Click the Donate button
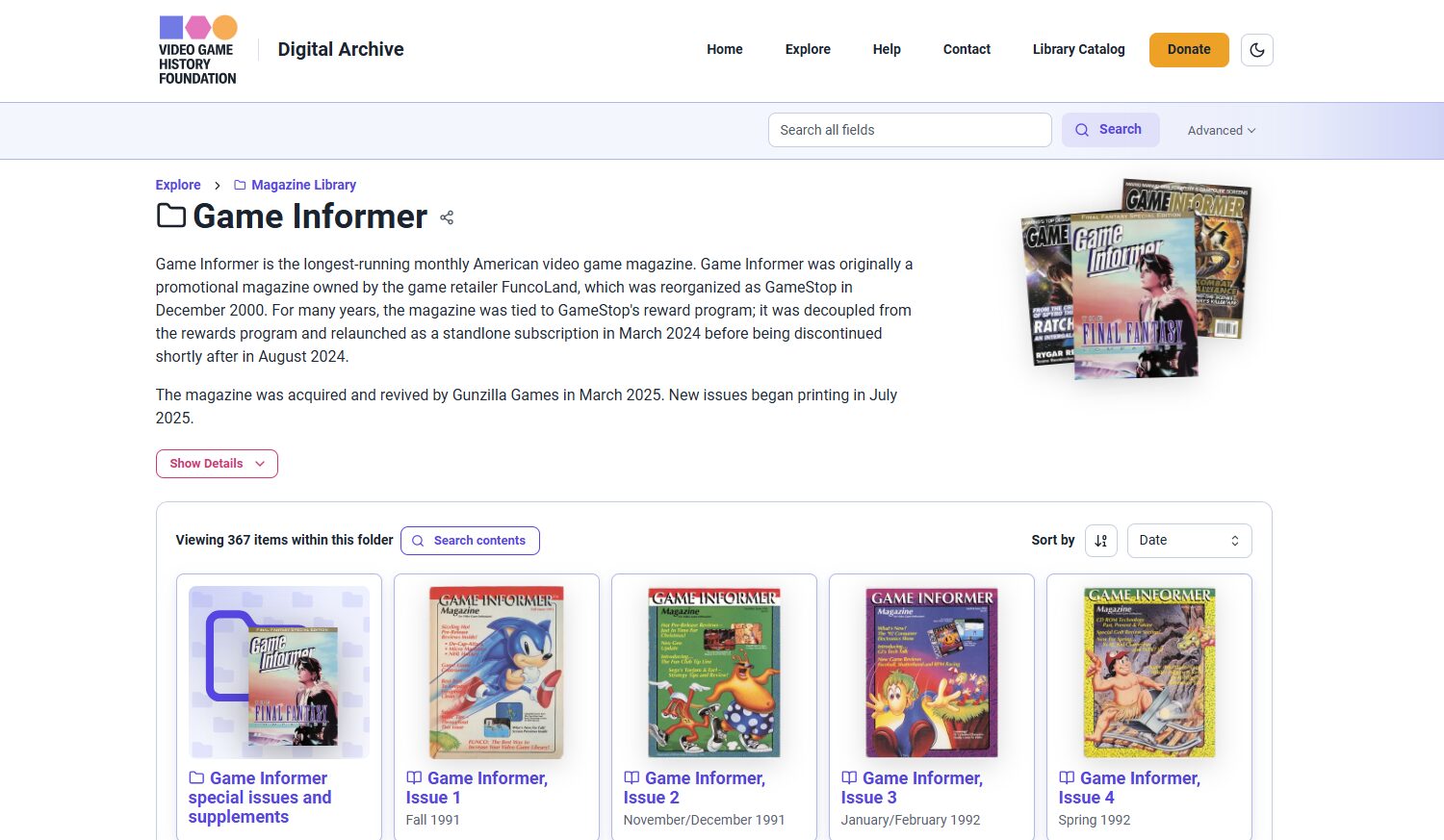 1188,49
